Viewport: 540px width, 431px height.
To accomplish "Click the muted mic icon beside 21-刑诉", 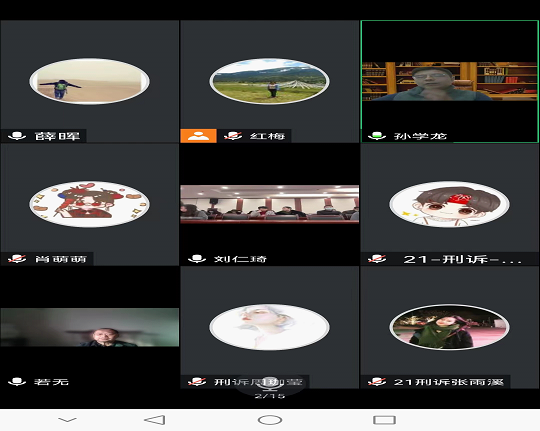I will (377, 259).
